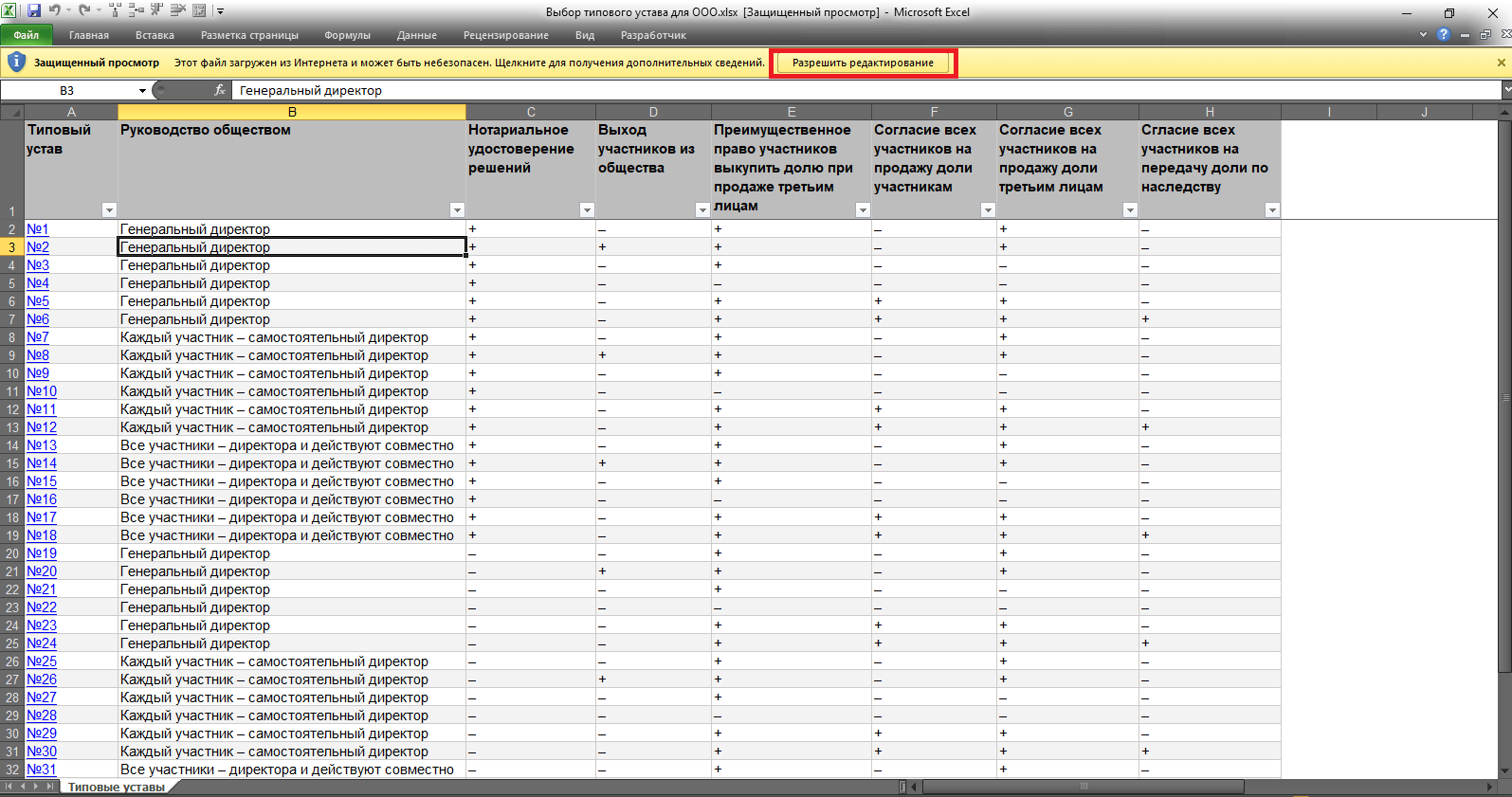This screenshot has width=1512, height=797.
Task: Switch to the Вид ribbon tab
Action: tap(585, 35)
